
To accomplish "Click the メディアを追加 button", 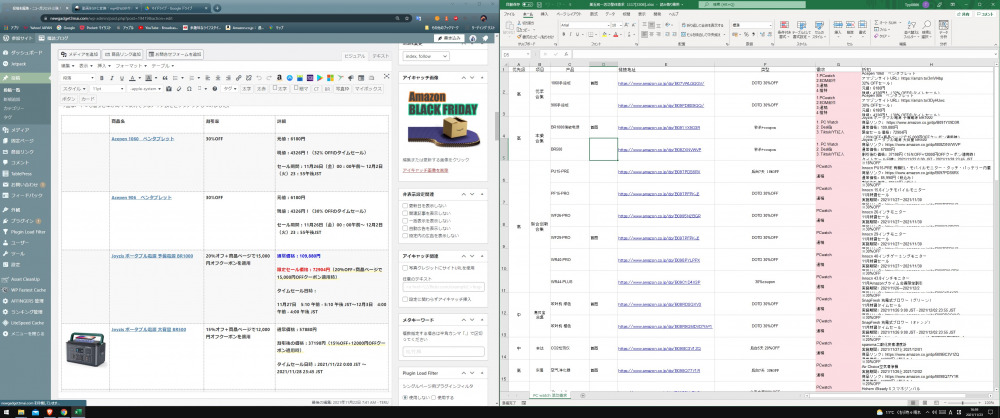I will [81, 55].
